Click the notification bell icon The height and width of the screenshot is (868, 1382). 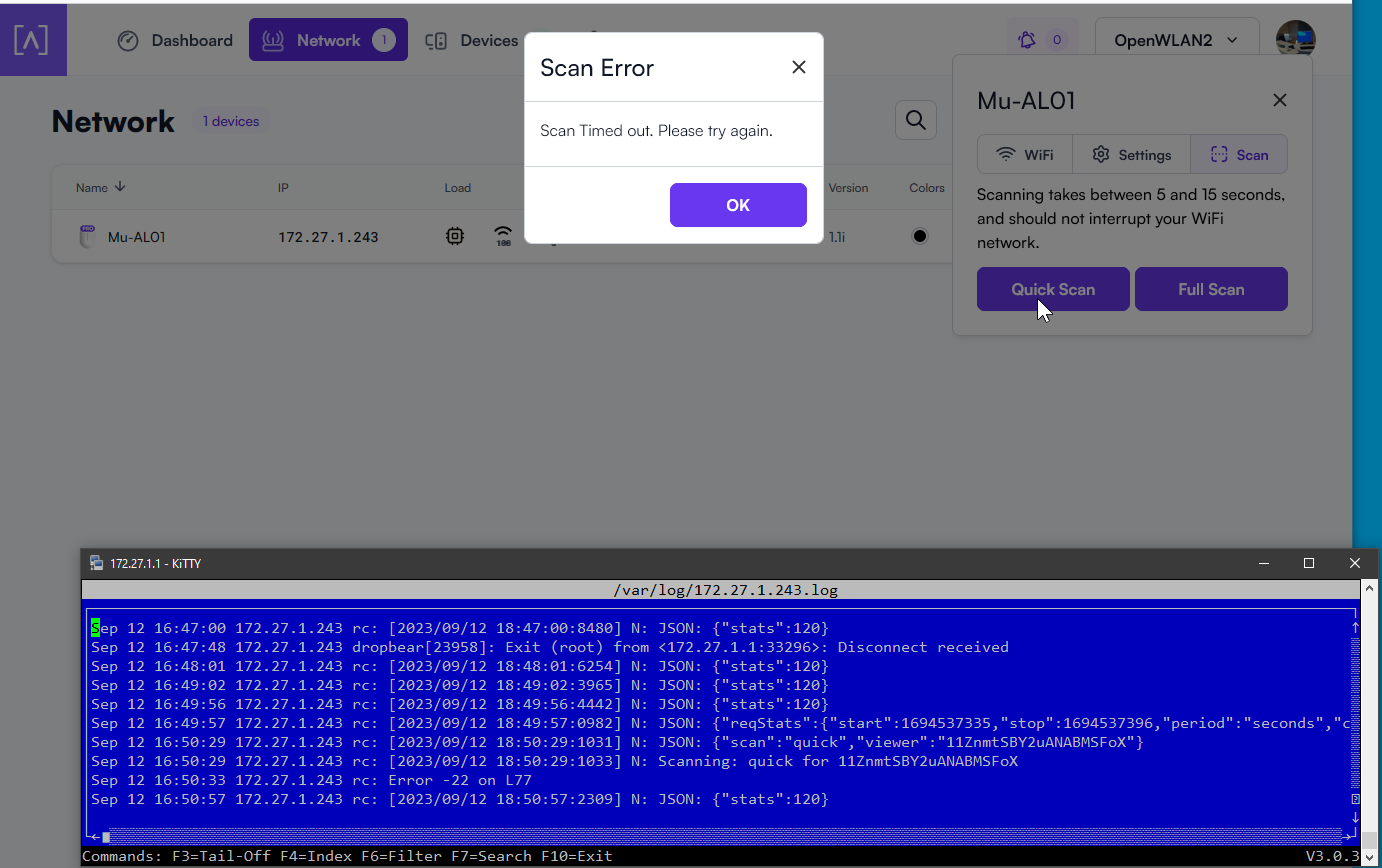pos(1027,40)
